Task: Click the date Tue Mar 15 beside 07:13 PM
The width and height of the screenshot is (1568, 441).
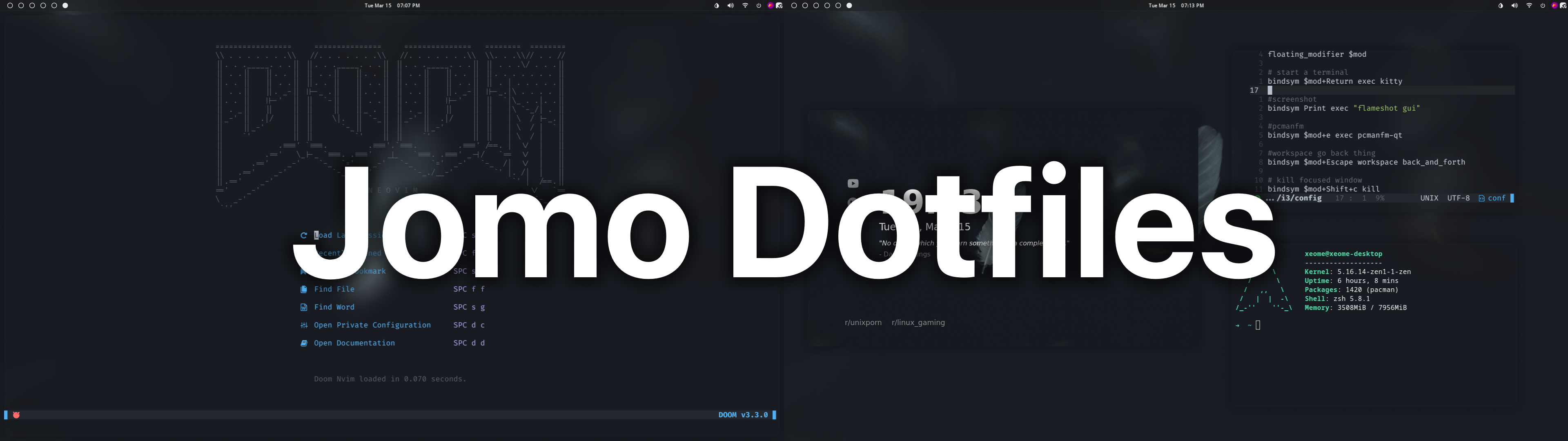Action: [x=1162, y=5]
